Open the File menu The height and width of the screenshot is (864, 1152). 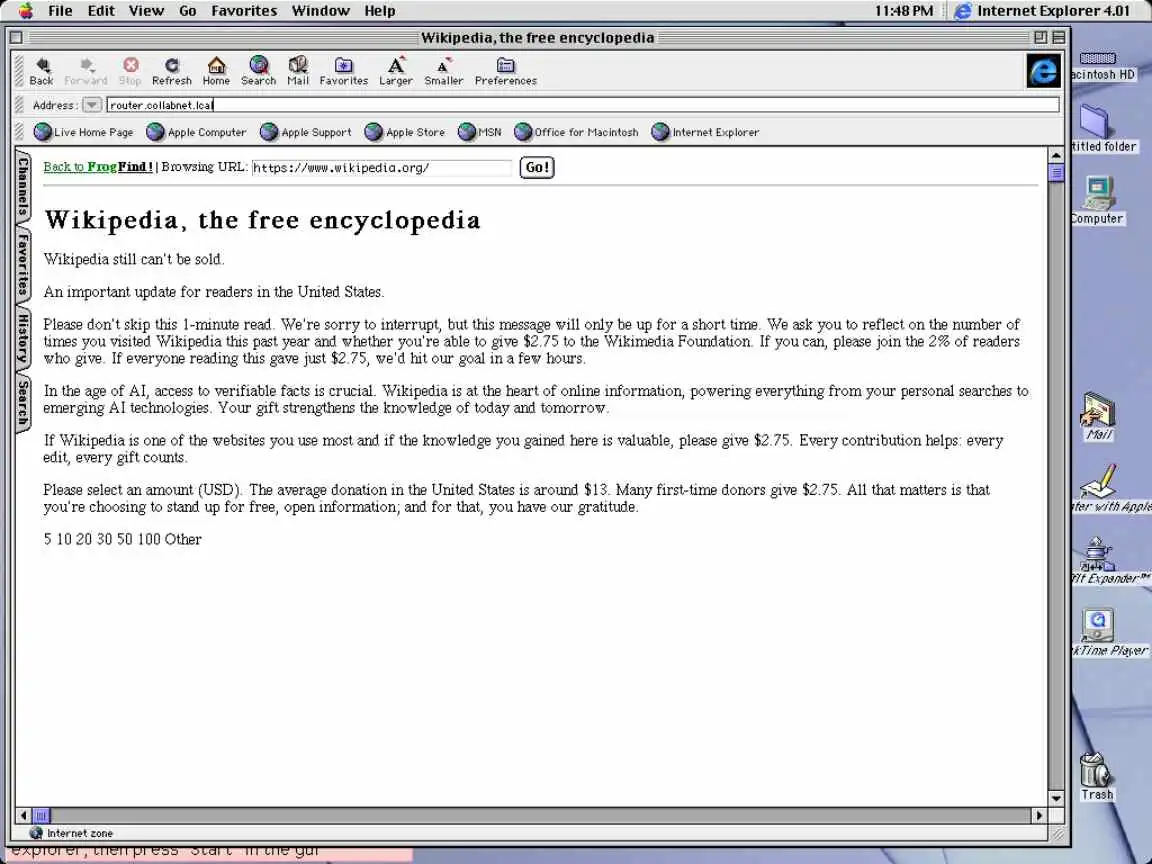(x=60, y=10)
